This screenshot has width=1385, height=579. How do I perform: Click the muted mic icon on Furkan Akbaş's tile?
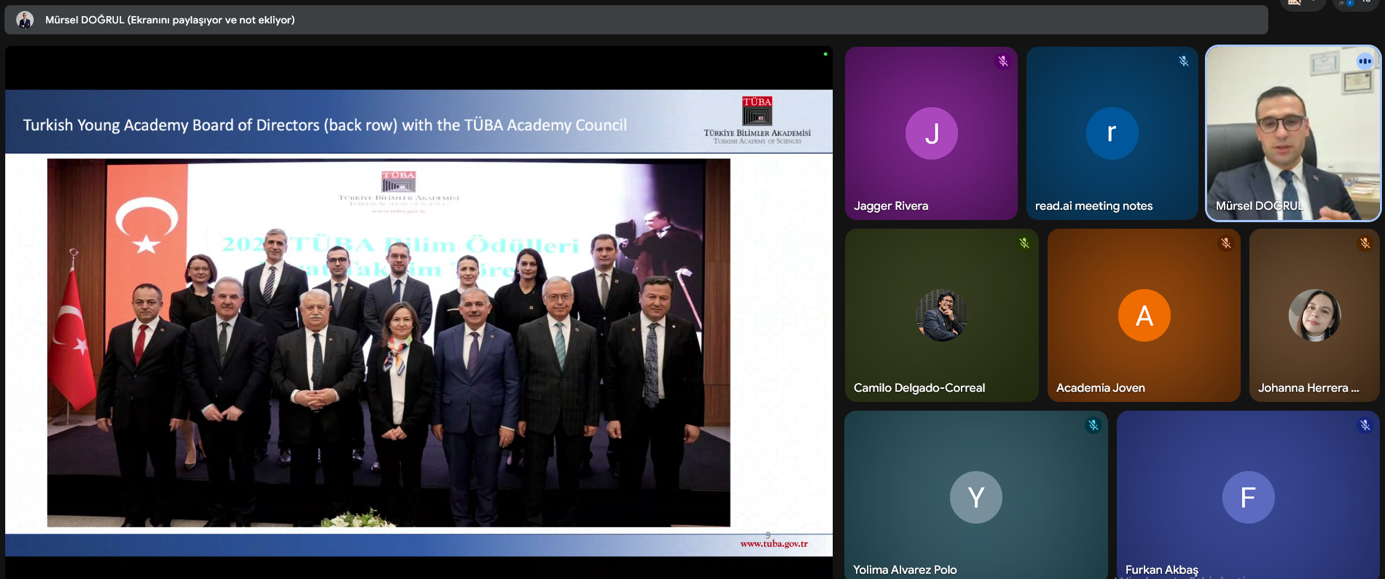tap(1364, 425)
